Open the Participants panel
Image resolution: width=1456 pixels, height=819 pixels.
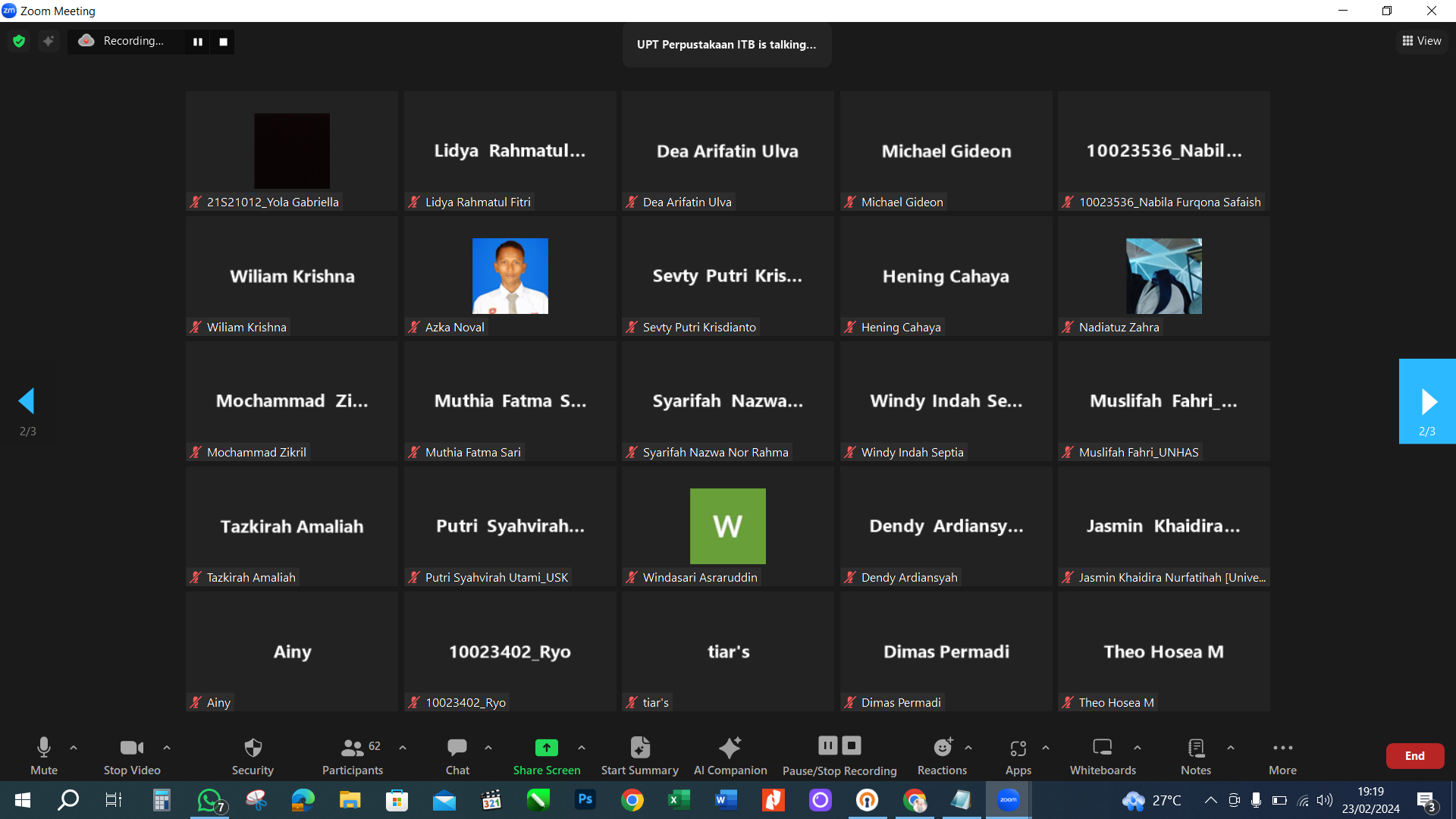(352, 756)
